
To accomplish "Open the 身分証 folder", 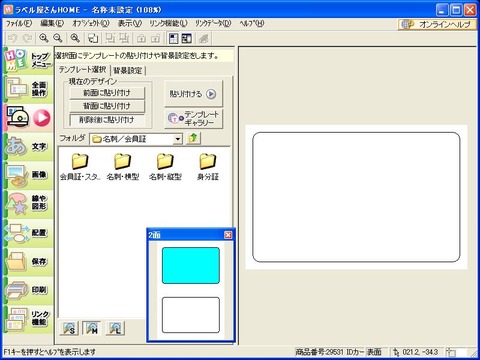I will point(208,167).
